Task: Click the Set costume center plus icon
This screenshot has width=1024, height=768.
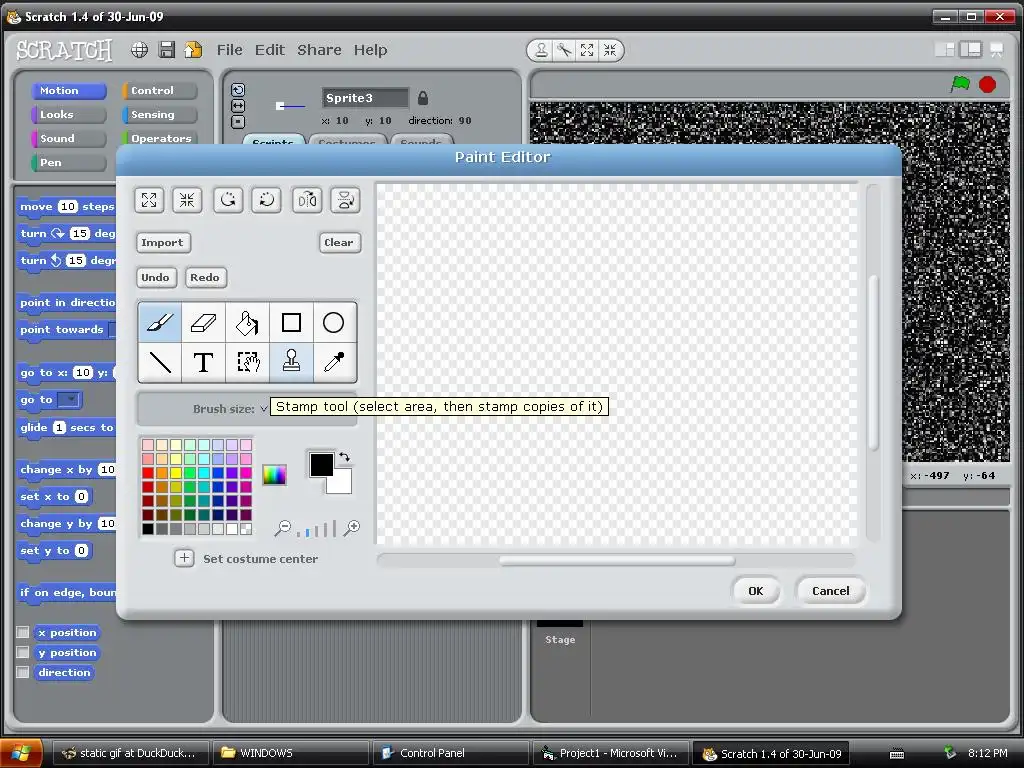Action: 184,558
